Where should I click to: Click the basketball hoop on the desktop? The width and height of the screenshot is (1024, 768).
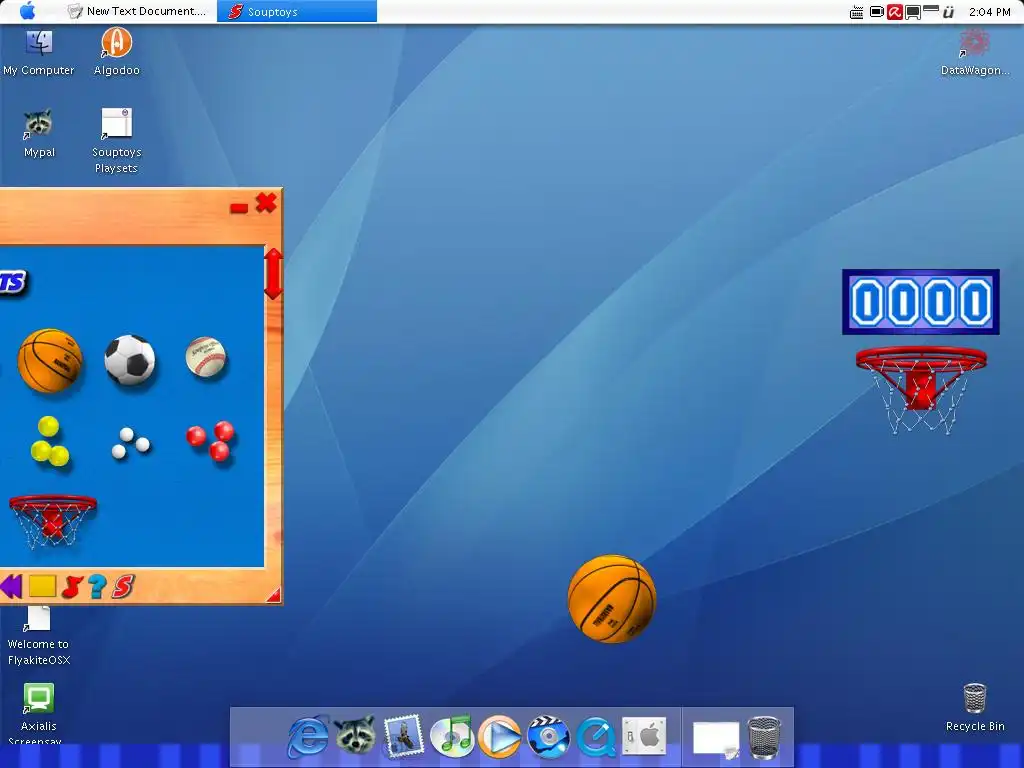point(921,390)
